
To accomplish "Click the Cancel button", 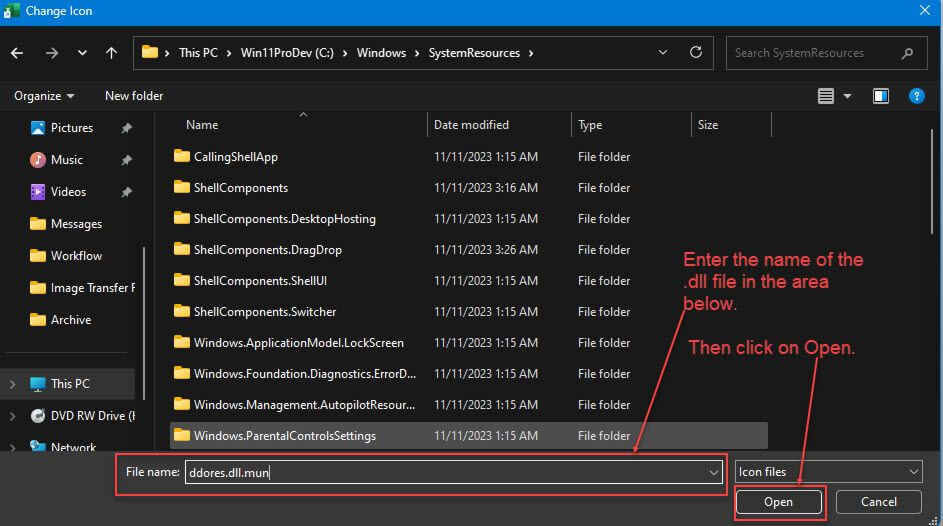I will click(x=879, y=502).
